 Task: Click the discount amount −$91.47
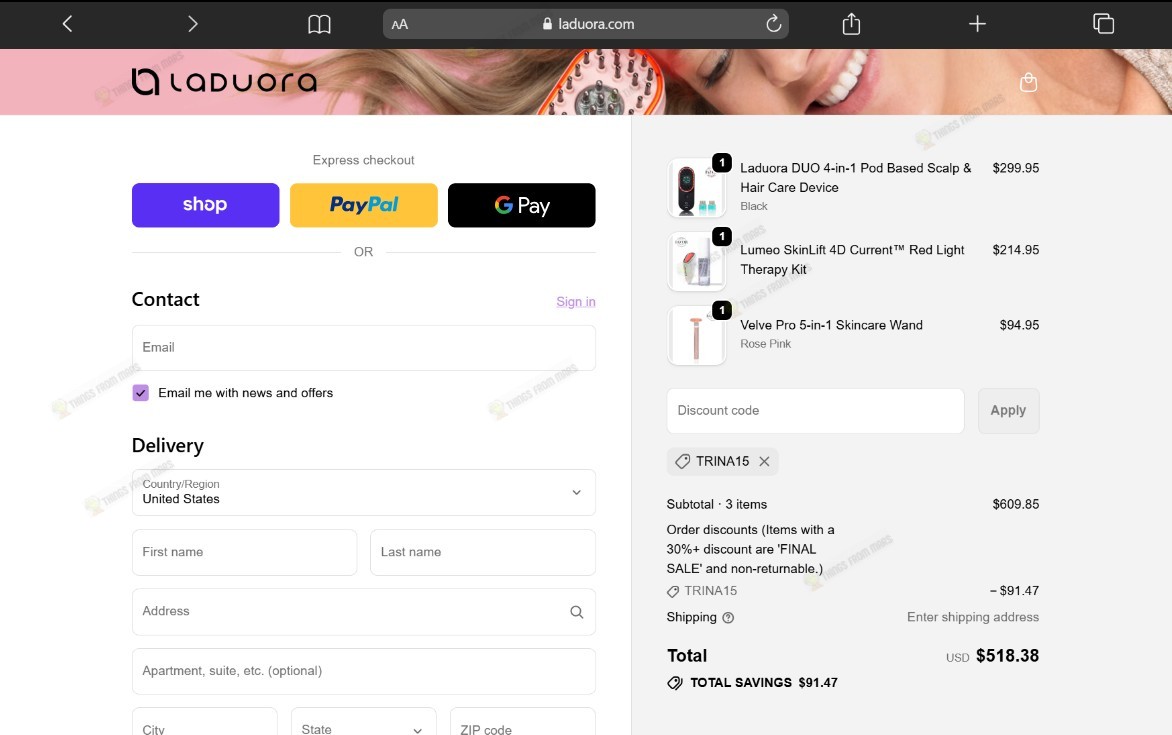(1014, 591)
